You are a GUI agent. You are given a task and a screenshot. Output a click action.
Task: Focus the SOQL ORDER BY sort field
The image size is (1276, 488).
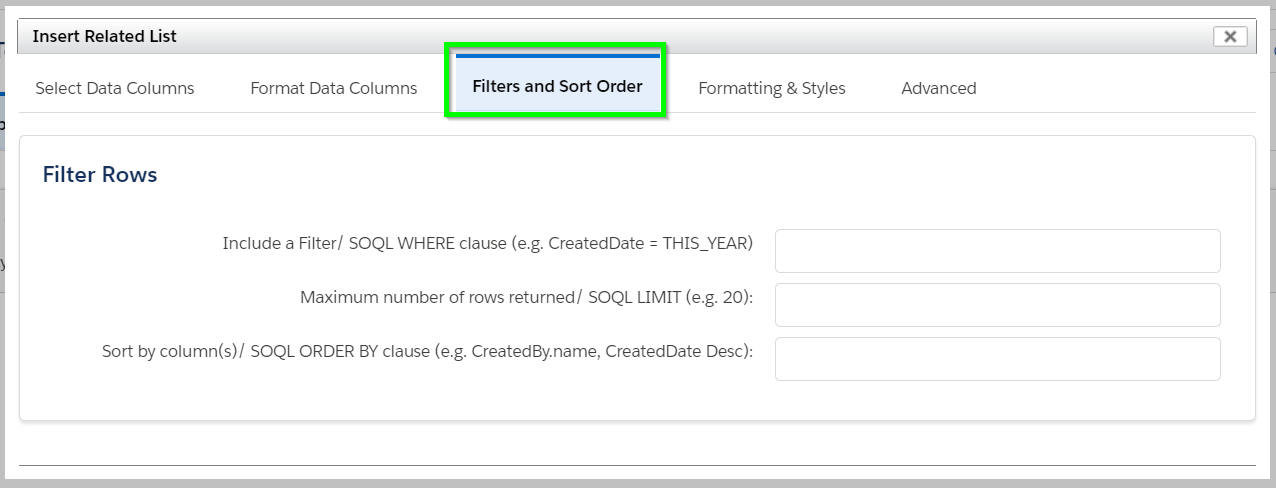997,359
